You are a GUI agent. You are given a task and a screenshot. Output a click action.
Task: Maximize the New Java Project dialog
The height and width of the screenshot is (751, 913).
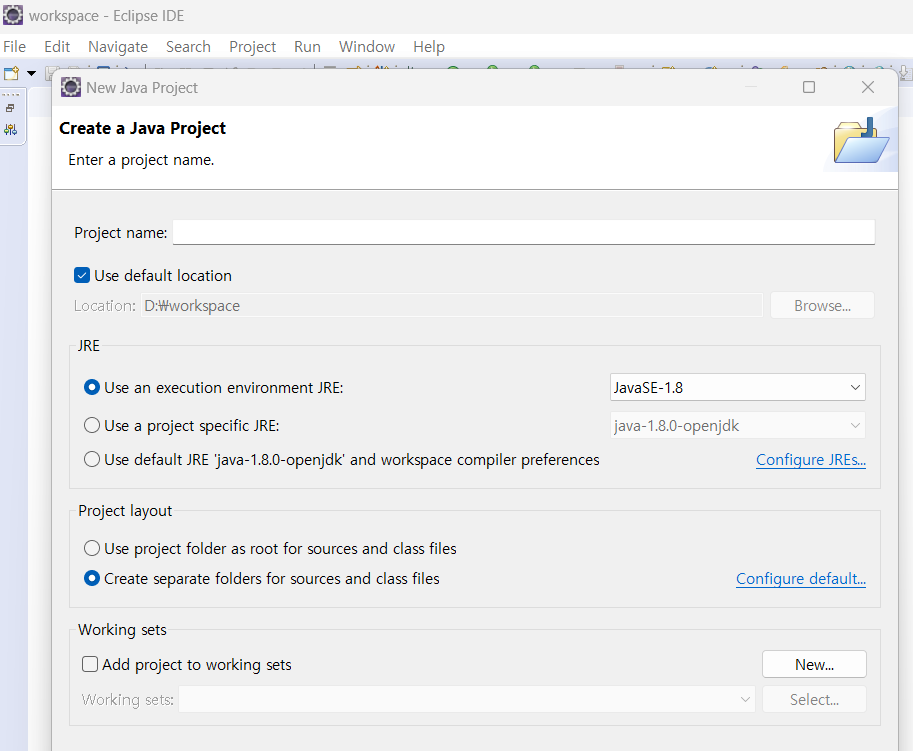pos(809,87)
